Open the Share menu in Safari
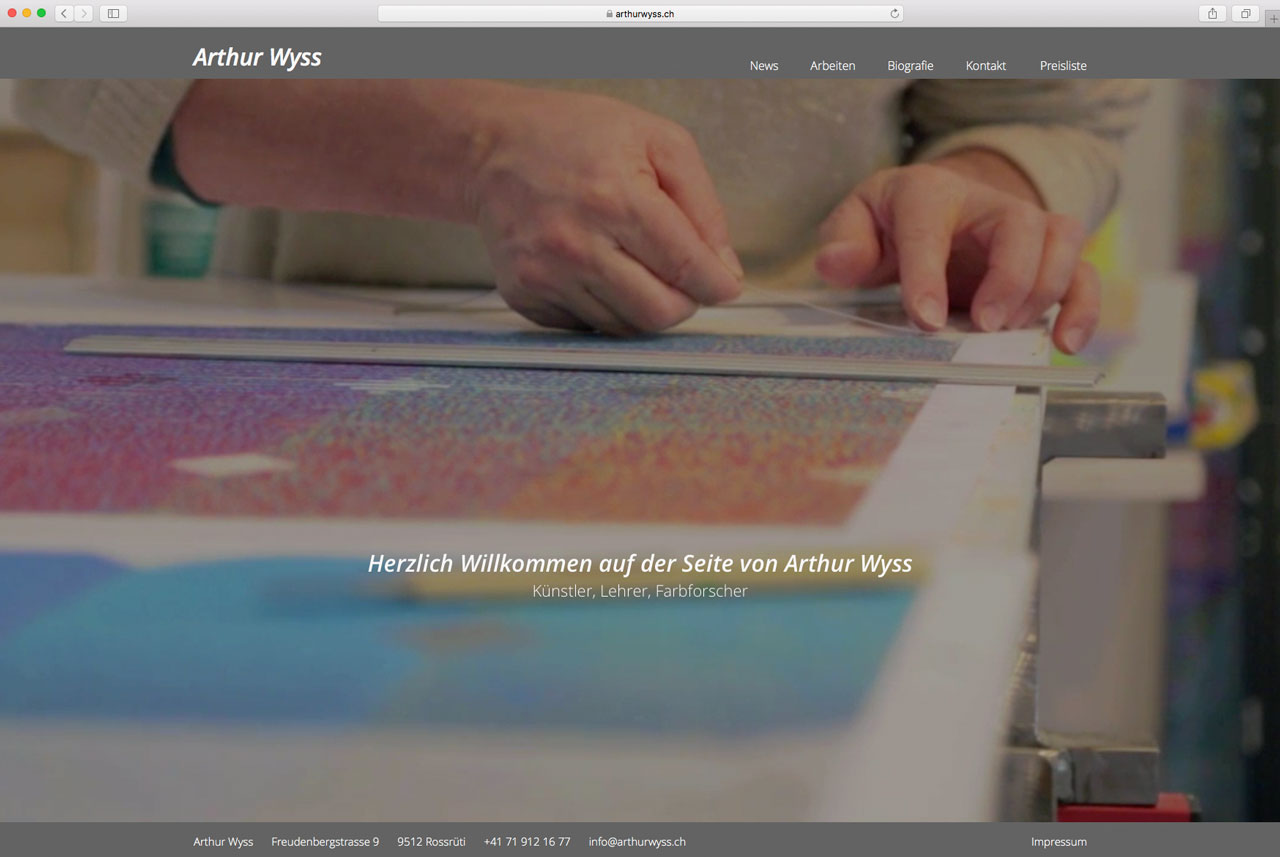The height and width of the screenshot is (857, 1280). (x=1212, y=13)
